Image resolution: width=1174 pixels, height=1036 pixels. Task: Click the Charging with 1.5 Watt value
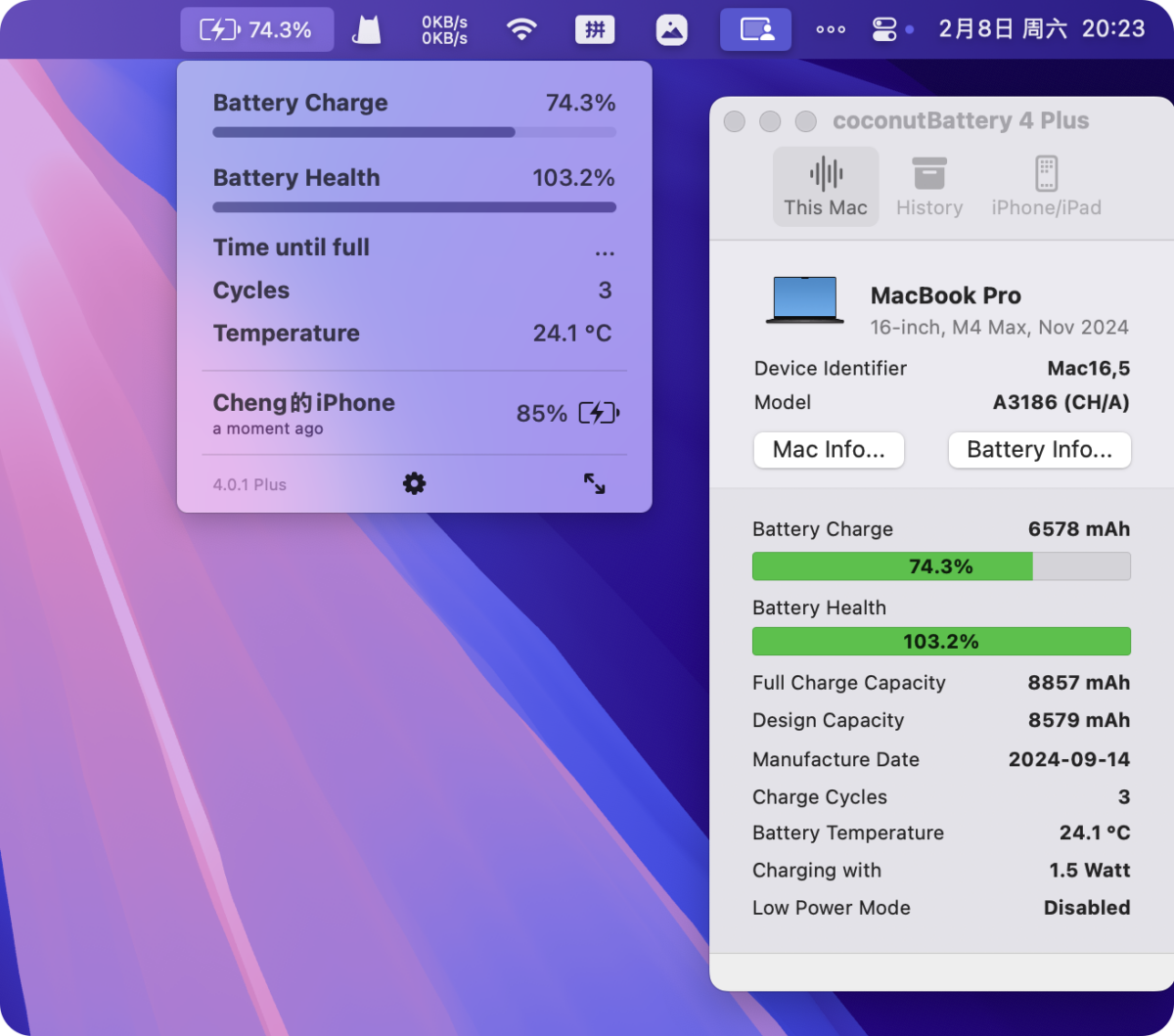pos(1090,870)
